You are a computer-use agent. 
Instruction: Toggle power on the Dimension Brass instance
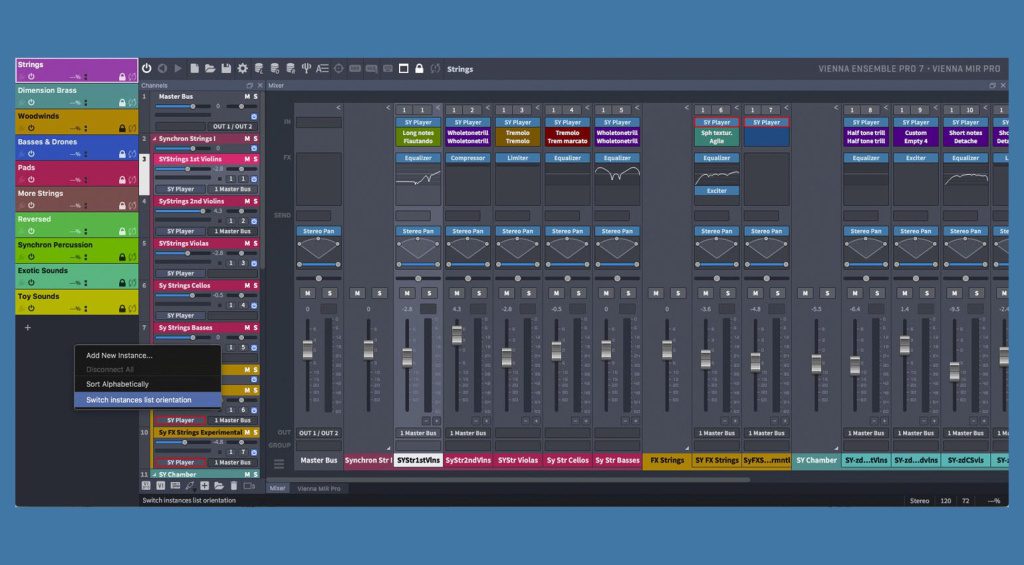(30, 102)
